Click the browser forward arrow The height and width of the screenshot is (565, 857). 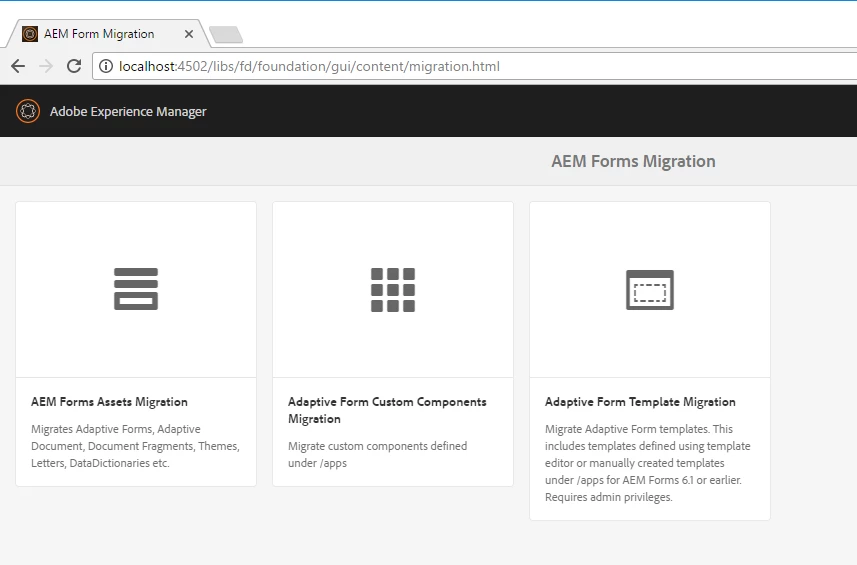coord(46,66)
